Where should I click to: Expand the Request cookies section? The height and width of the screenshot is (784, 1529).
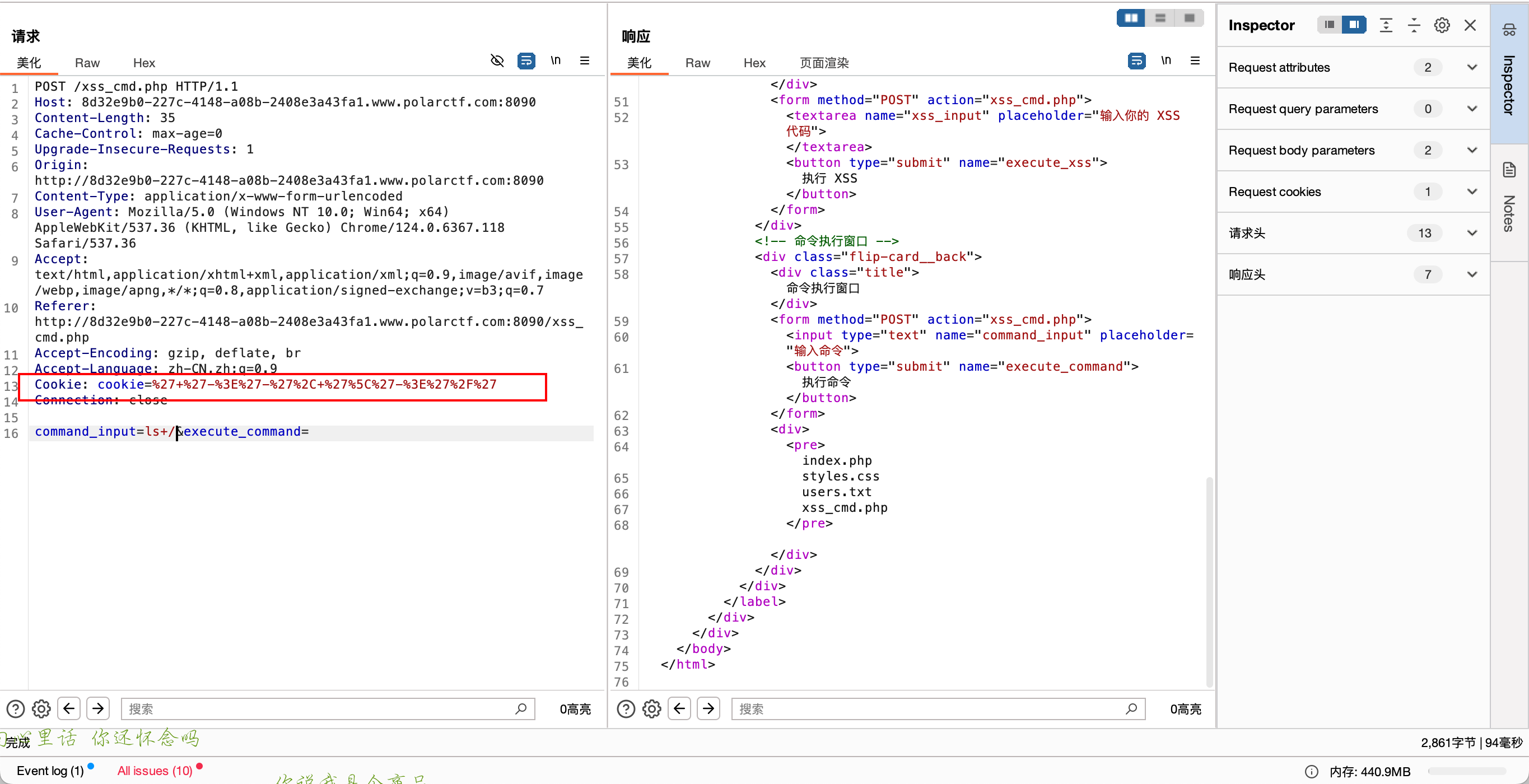tap(1471, 192)
